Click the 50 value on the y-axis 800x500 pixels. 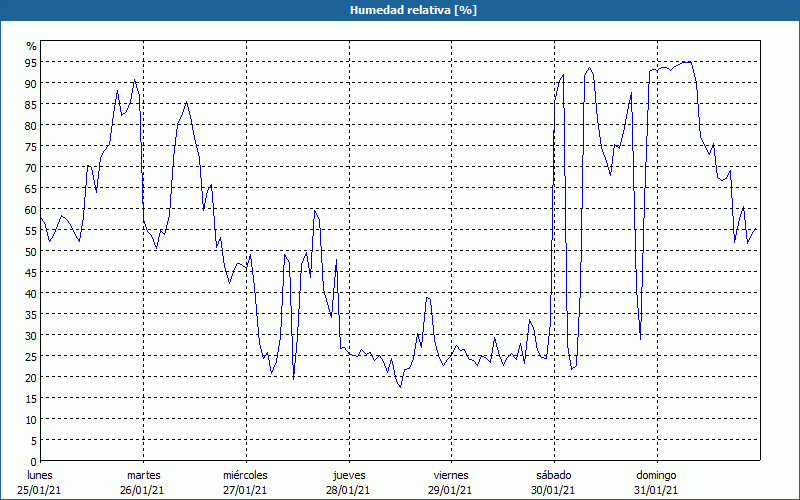point(32,252)
